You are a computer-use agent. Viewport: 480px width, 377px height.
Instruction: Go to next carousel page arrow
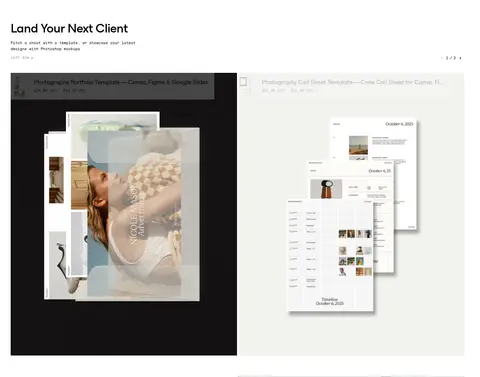[x=460, y=58]
